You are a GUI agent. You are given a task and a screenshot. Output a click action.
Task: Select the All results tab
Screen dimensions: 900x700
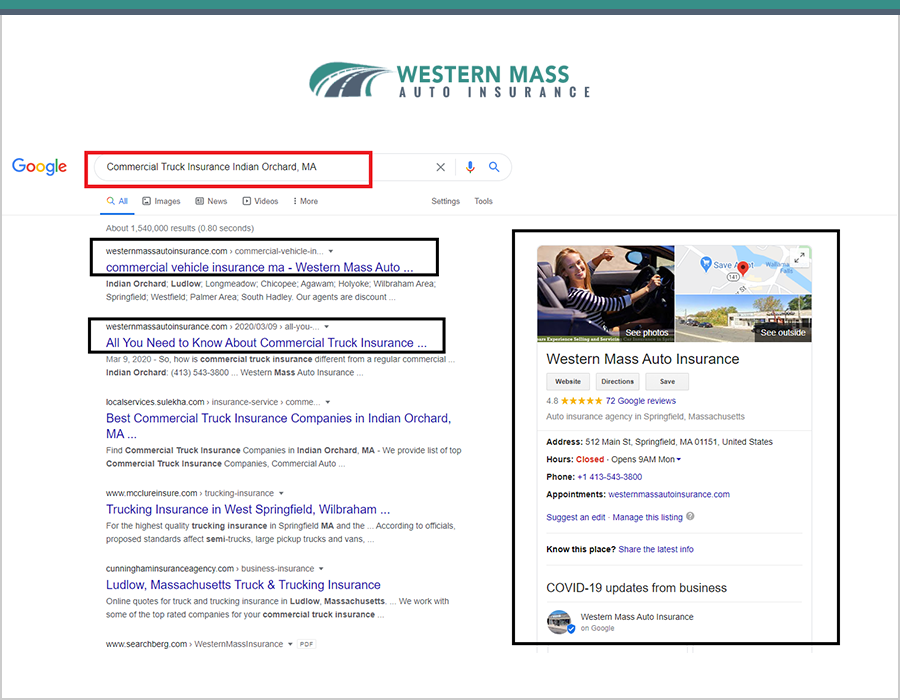(117, 201)
